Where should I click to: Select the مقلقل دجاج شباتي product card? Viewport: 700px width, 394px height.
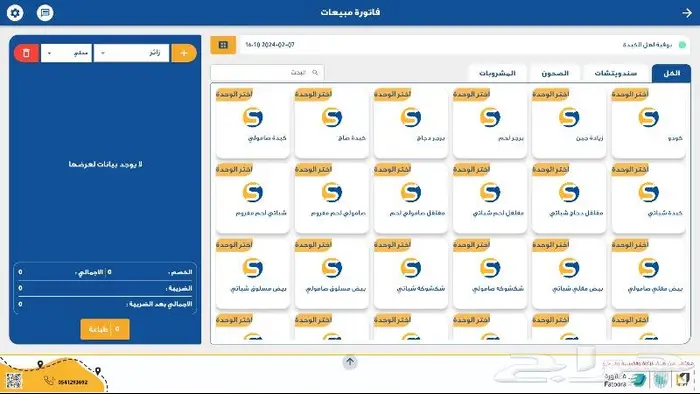tap(569, 198)
